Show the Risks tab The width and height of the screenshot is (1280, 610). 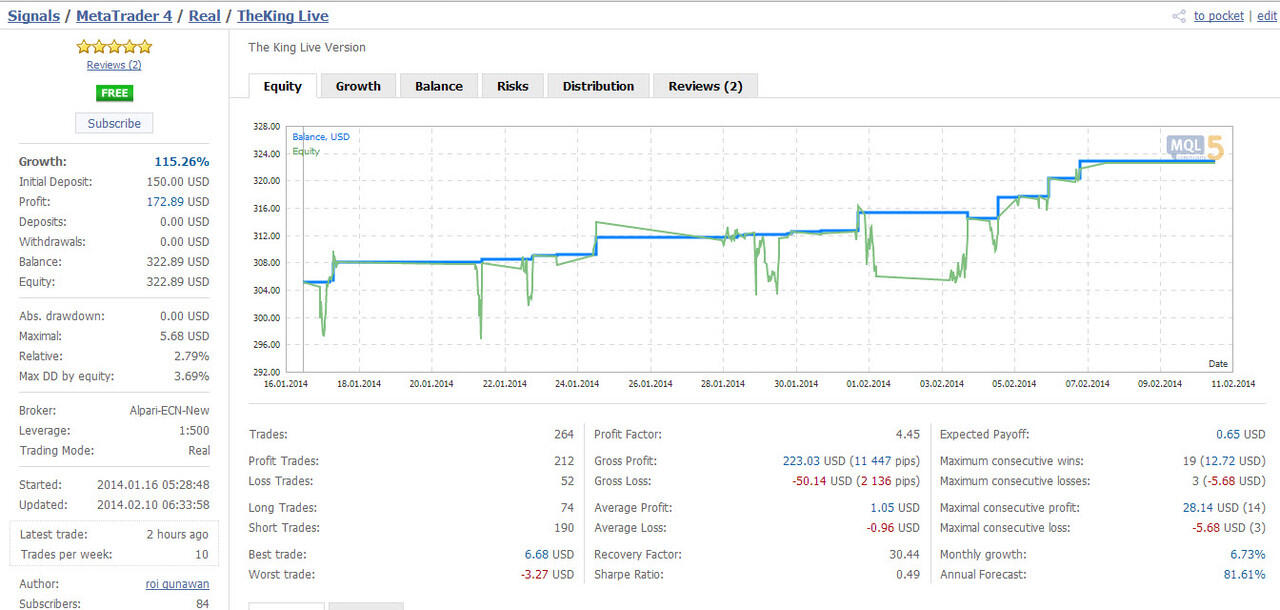(513, 86)
